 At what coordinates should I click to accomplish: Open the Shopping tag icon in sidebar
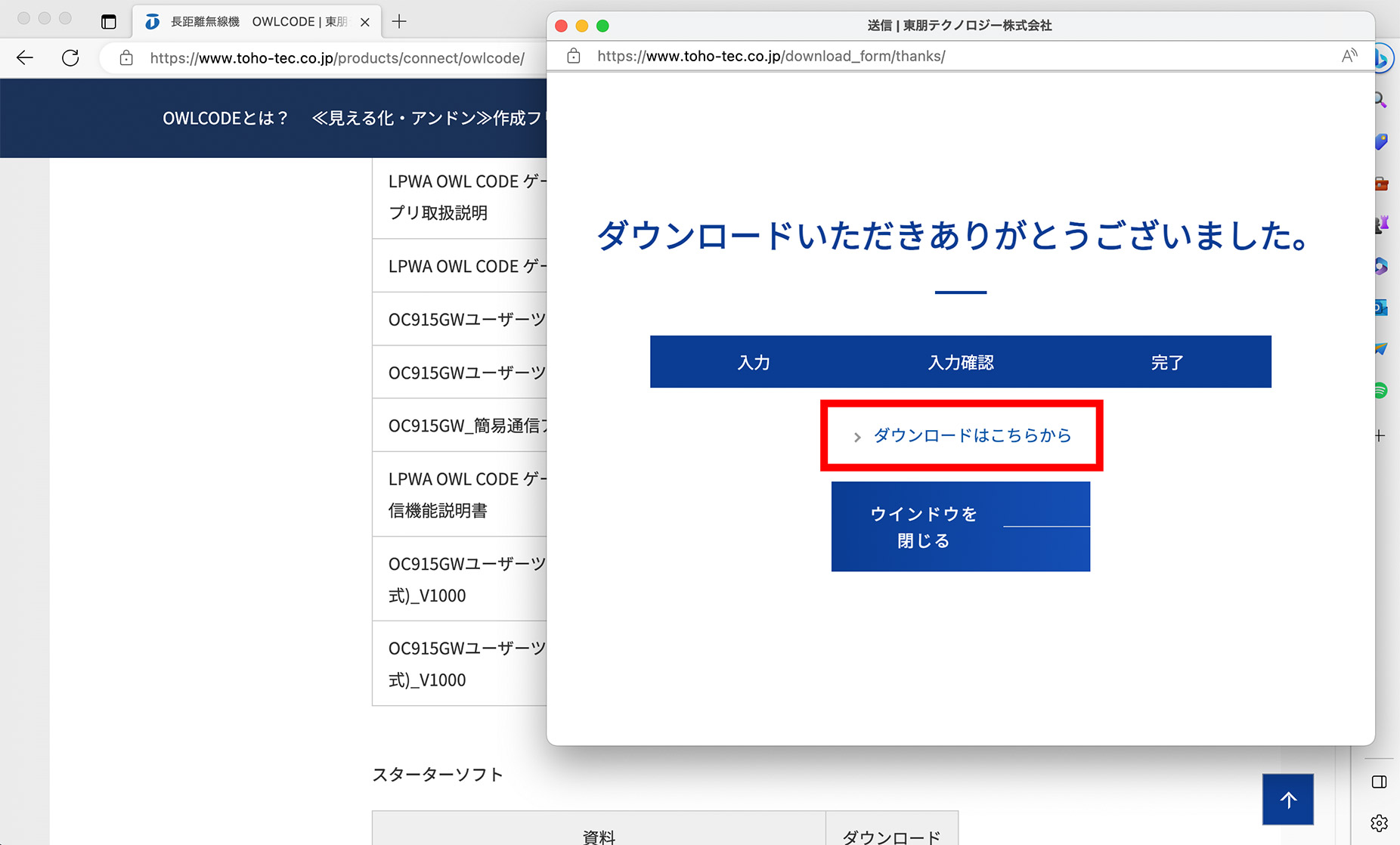point(1381,142)
